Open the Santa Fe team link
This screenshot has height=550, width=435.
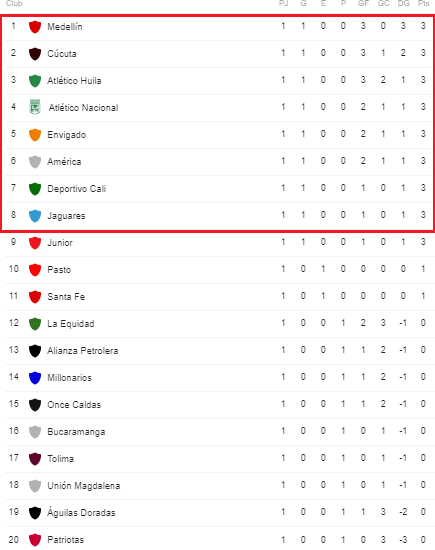[66, 297]
